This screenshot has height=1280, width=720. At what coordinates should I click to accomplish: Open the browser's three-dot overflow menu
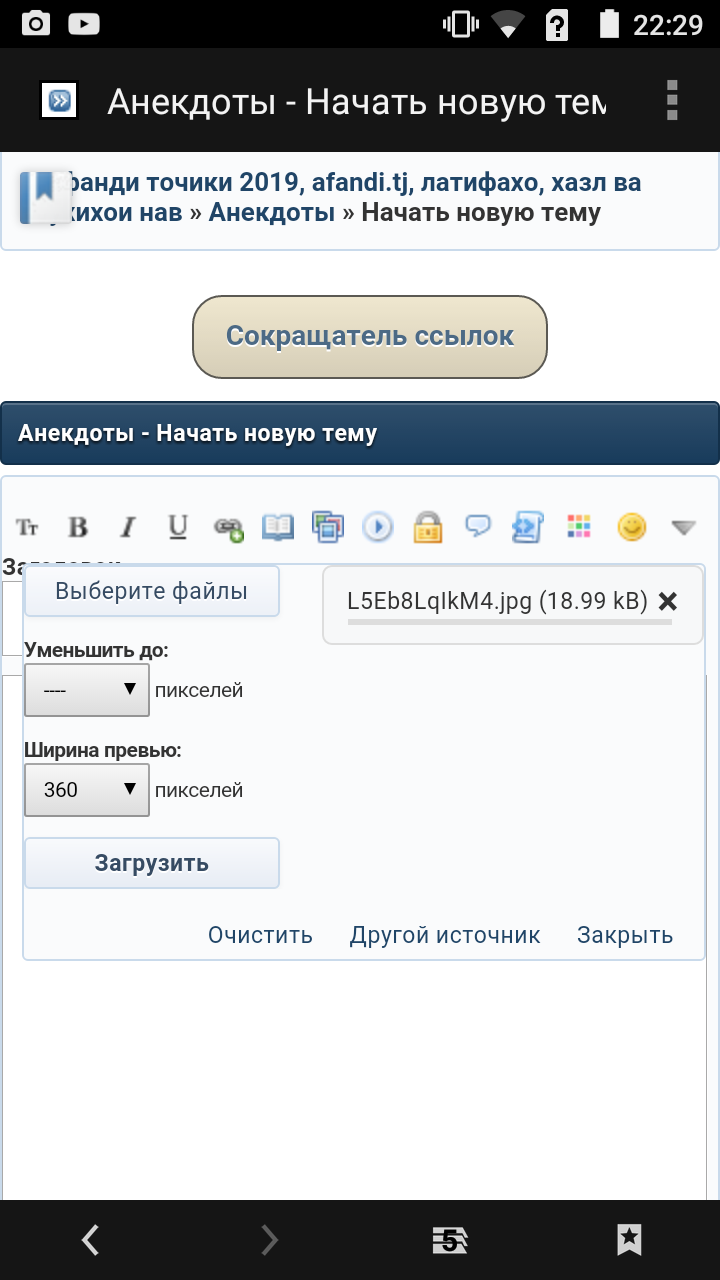point(672,101)
